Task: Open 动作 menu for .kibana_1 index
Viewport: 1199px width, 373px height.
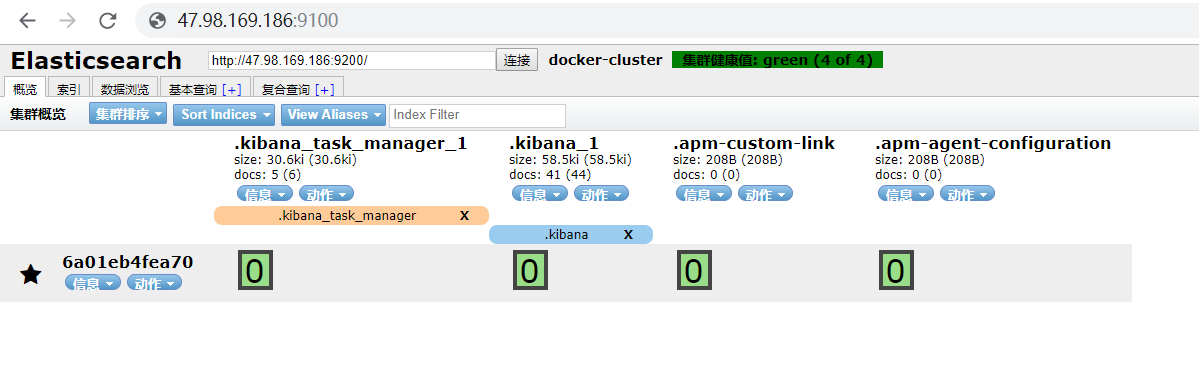Action: [601, 193]
